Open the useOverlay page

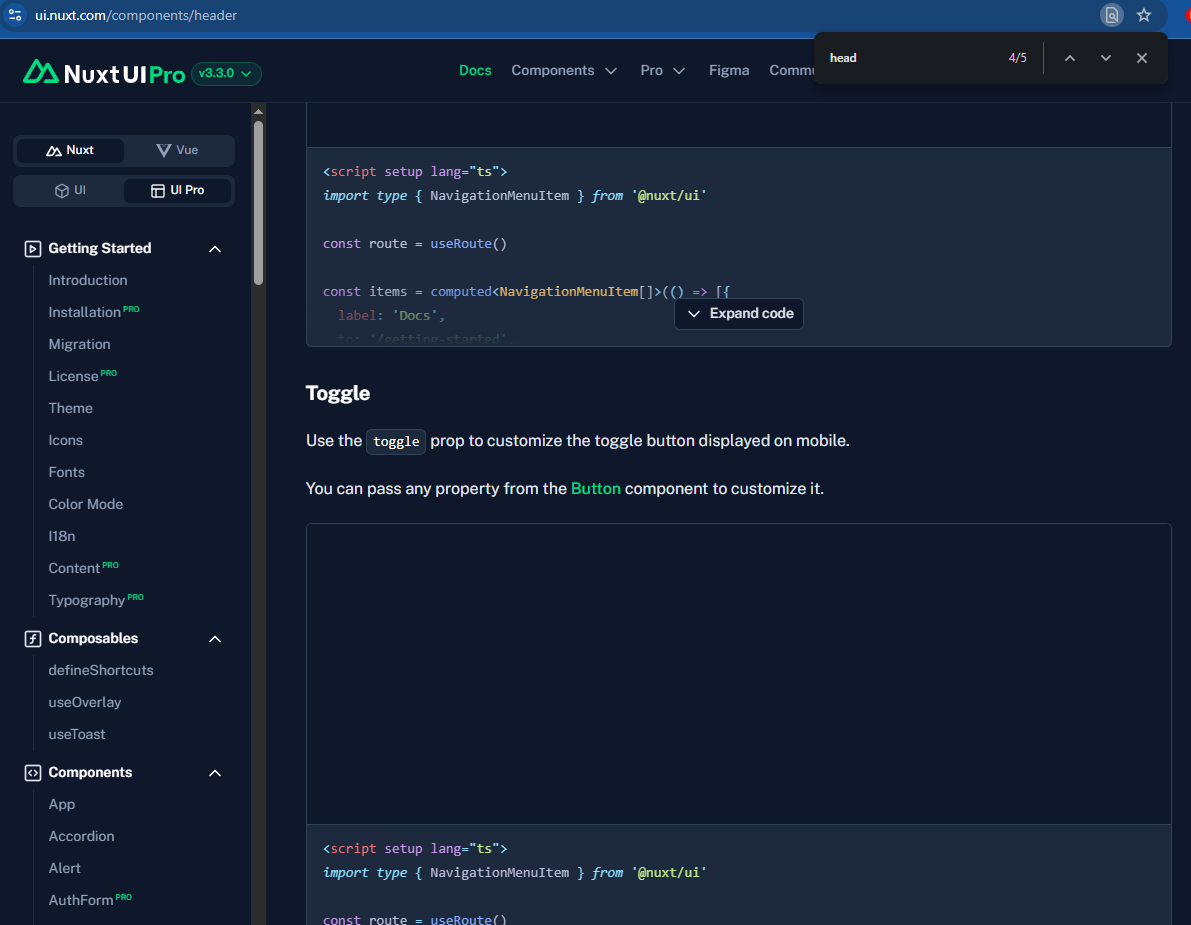click(85, 702)
